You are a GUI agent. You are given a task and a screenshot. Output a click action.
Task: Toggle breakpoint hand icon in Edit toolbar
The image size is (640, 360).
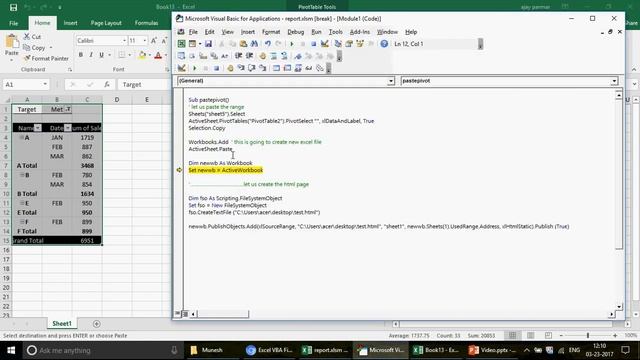tap(263, 56)
